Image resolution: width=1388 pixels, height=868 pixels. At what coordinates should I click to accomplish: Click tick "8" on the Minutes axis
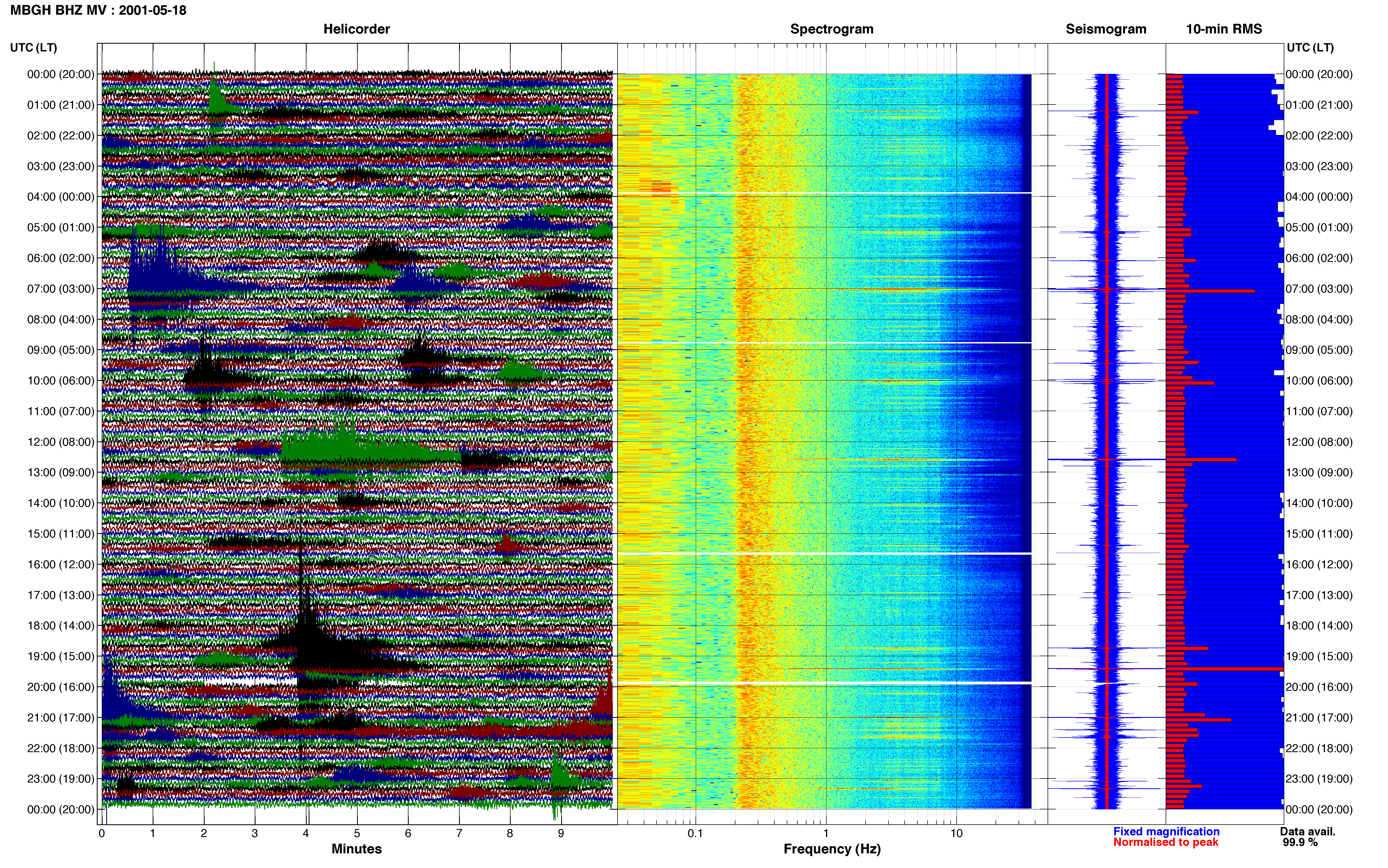[x=510, y=833]
